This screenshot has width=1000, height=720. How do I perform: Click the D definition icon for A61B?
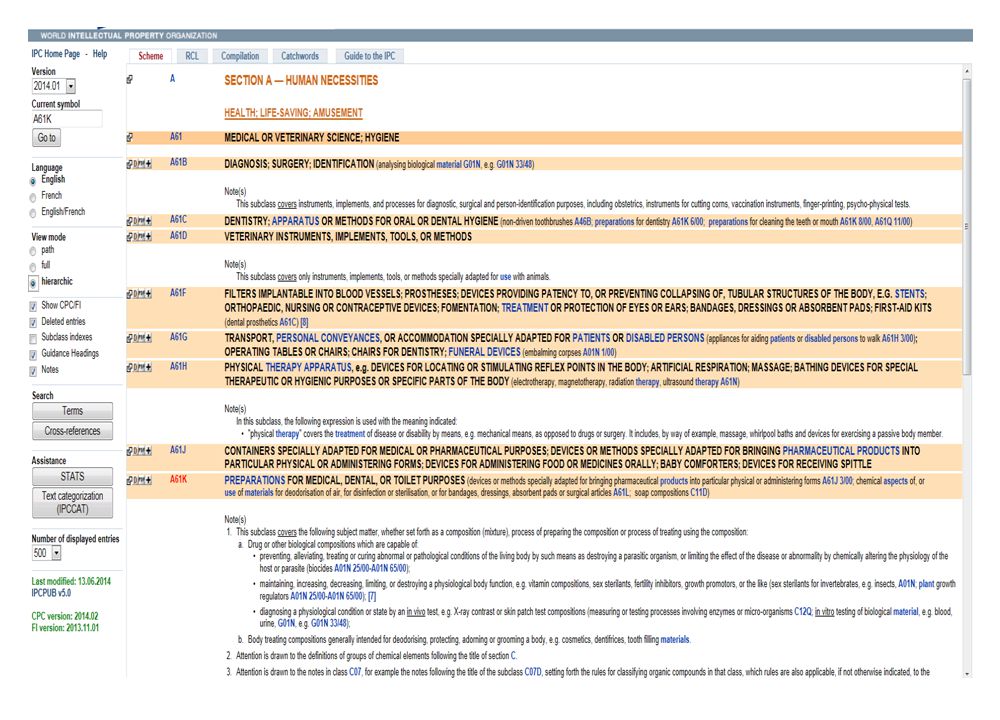(x=135, y=164)
